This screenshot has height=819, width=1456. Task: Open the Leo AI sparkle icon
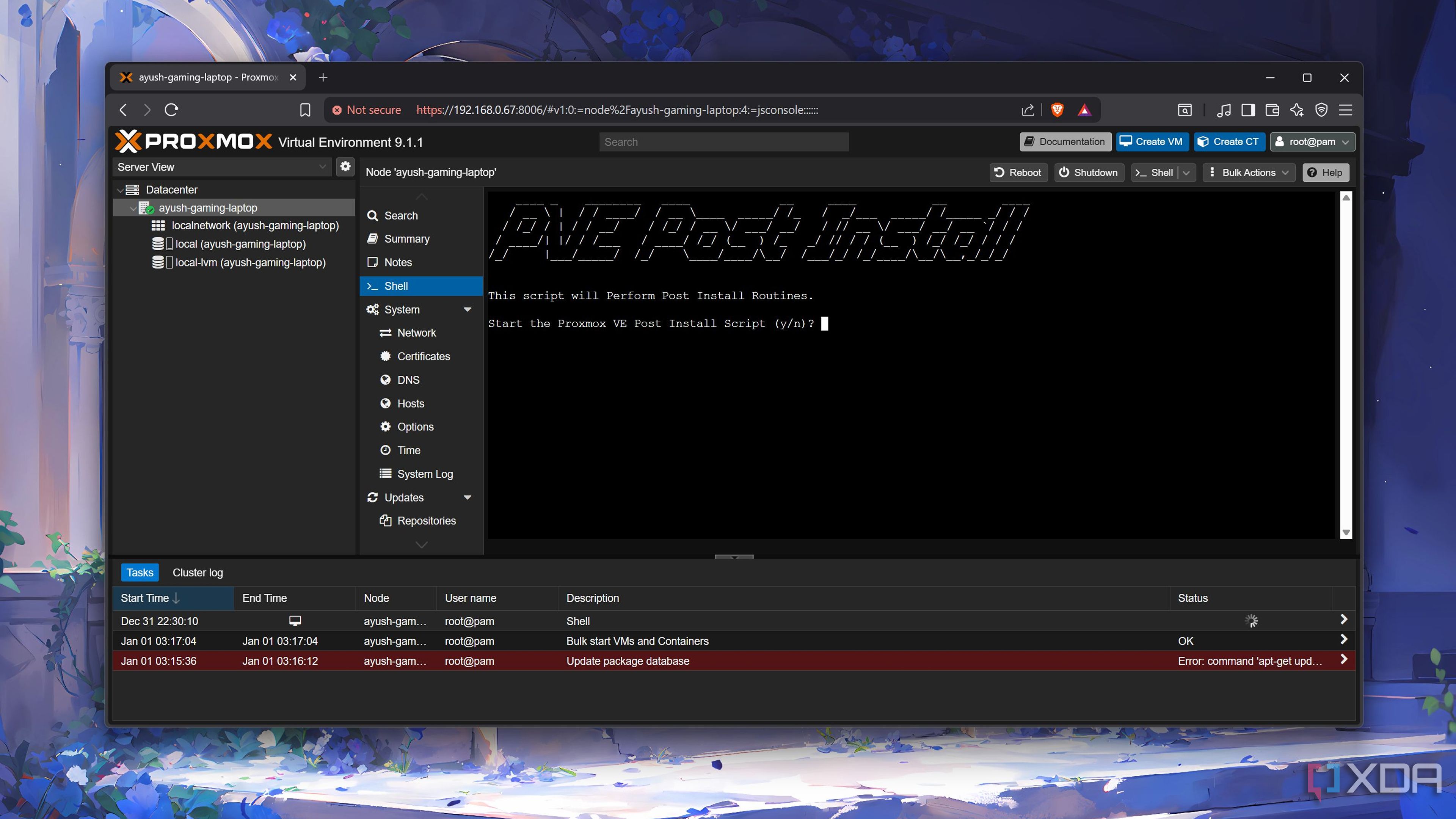[1297, 110]
